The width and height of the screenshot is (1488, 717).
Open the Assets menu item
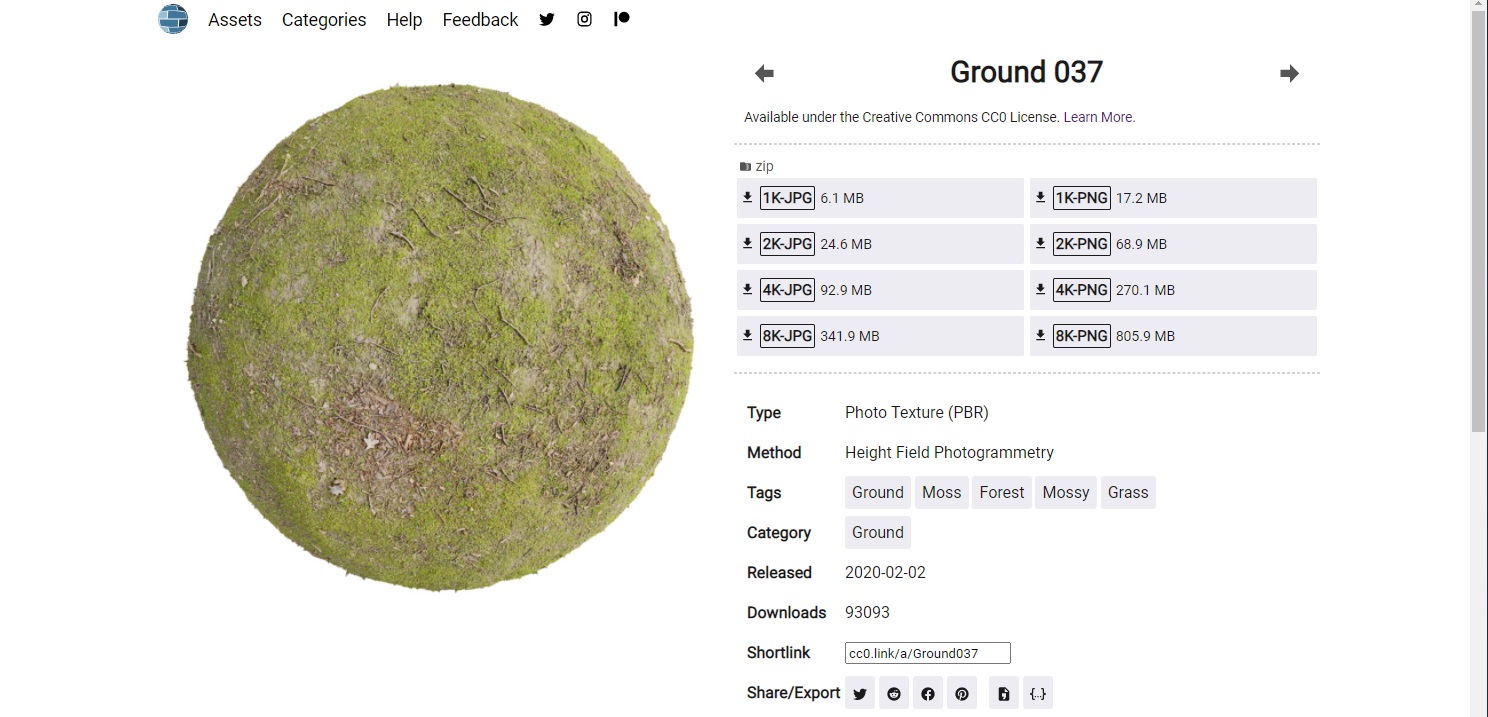(235, 20)
